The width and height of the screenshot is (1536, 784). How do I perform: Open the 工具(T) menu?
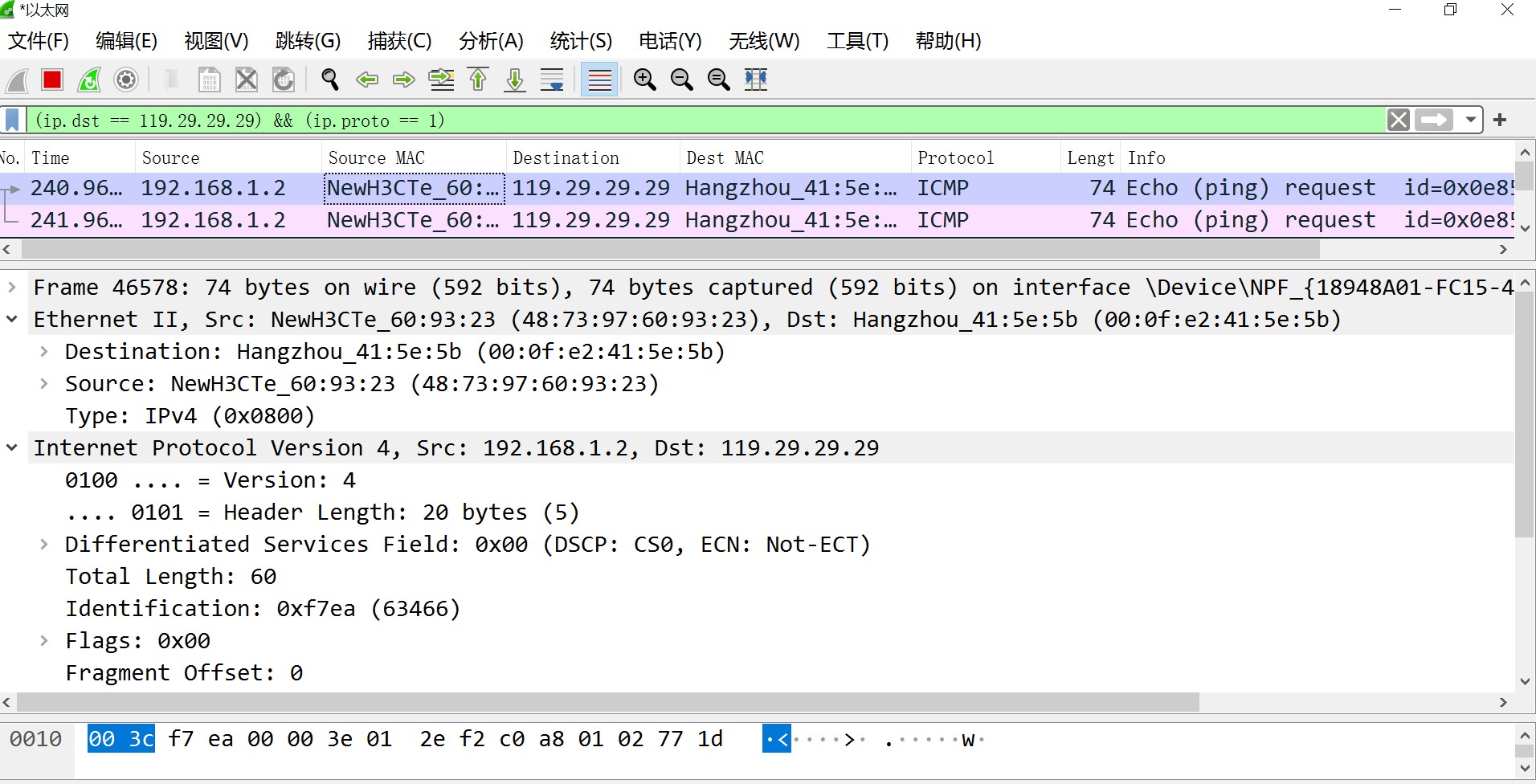(857, 41)
